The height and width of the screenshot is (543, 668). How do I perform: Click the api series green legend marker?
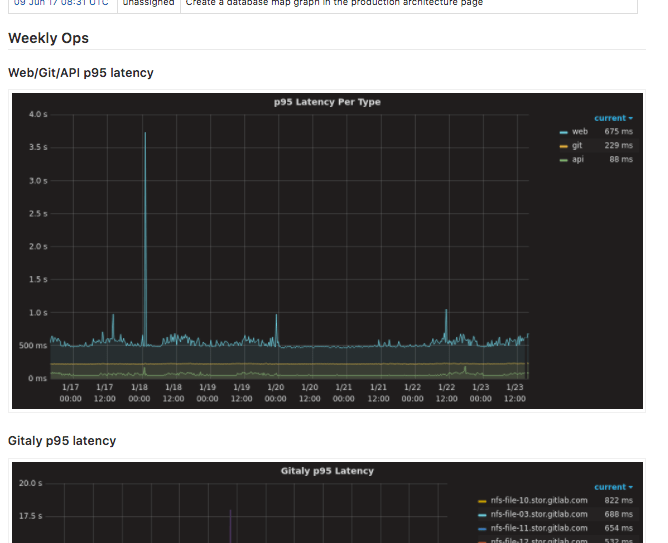[x=563, y=160]
